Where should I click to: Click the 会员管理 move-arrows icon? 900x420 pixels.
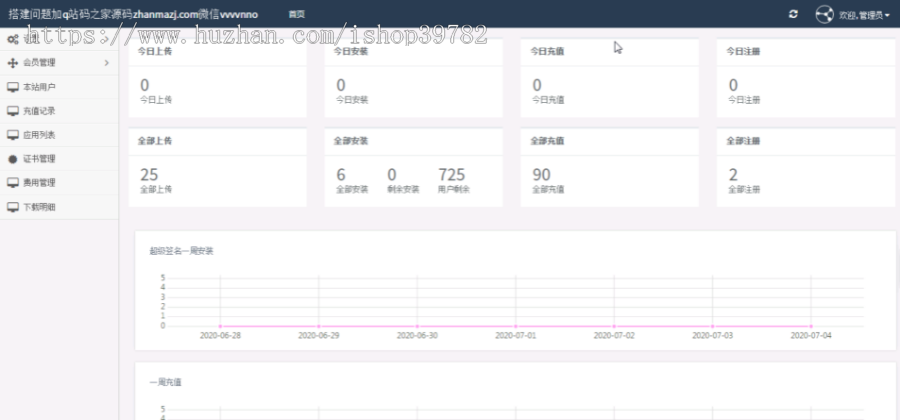pyautogui.click(x=12, y=63)
